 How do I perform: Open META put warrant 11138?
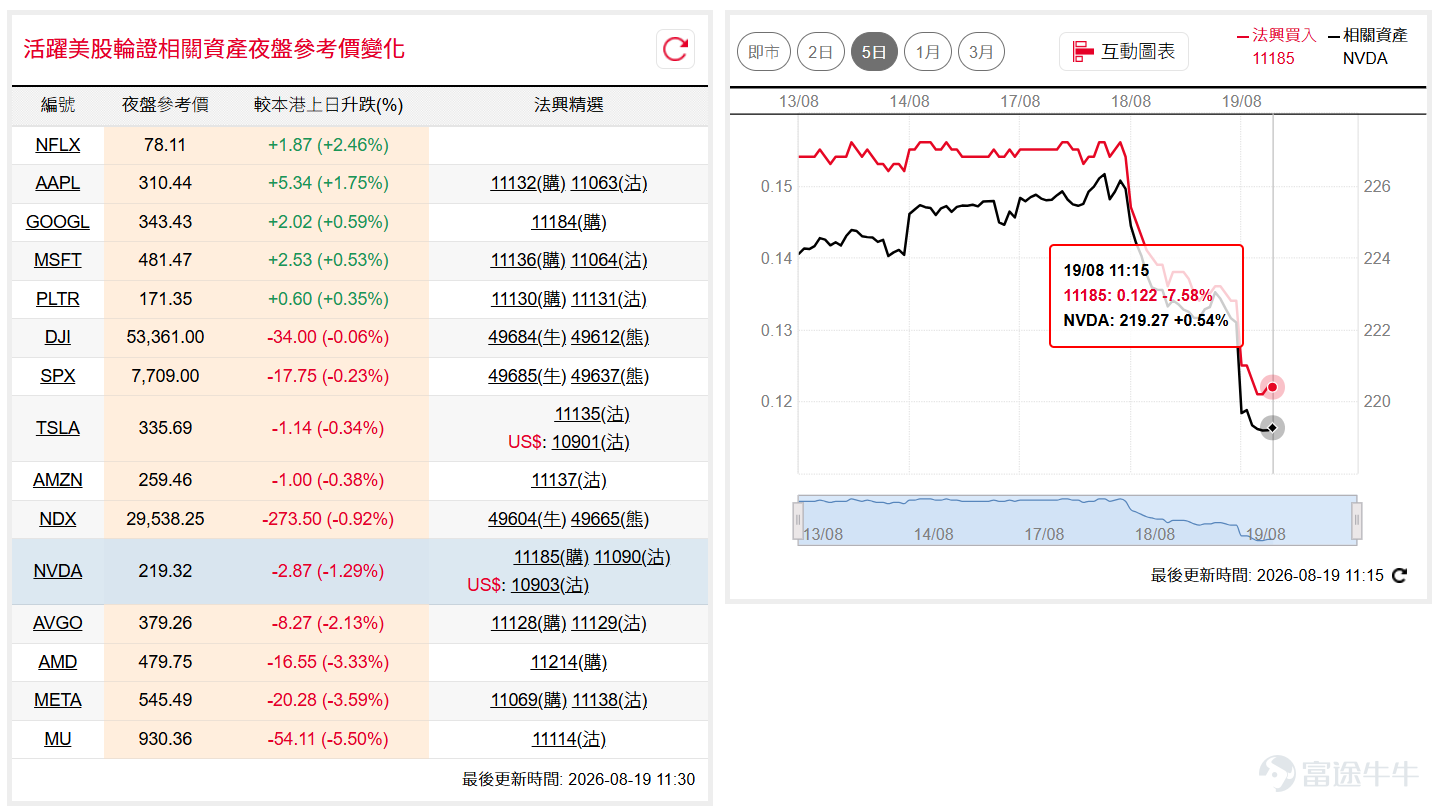609,700
